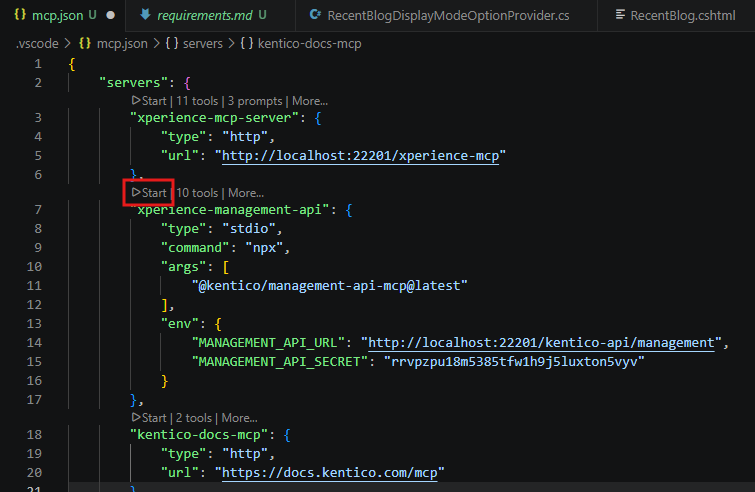Open More... for kentico-docs-mcp

click(x=239, y=418)
